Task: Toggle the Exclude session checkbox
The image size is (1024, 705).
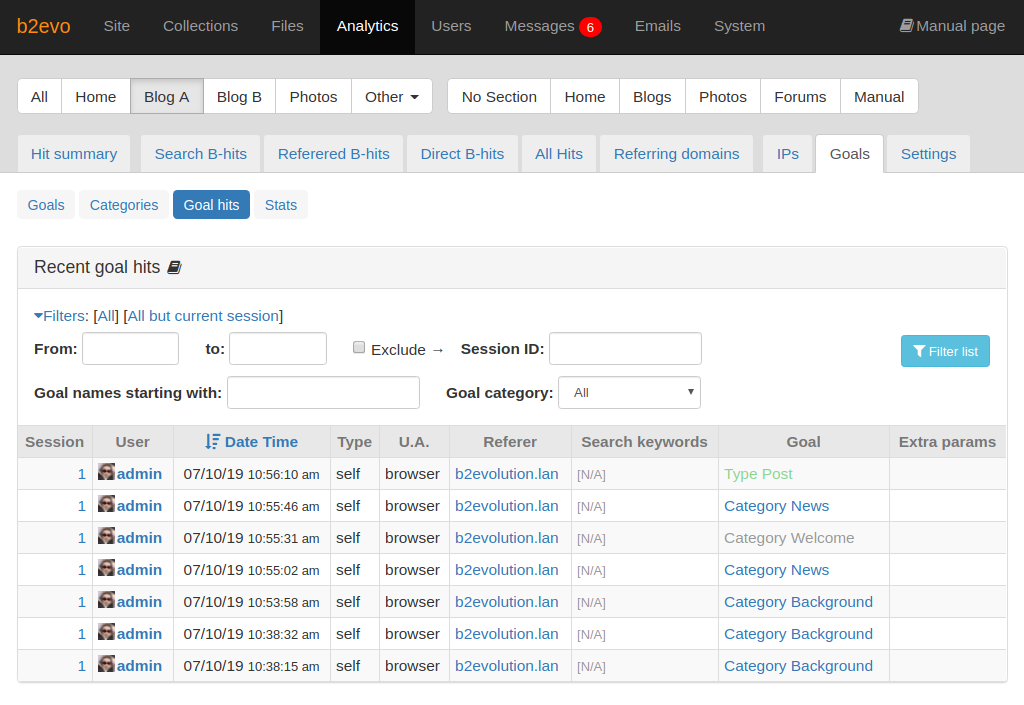Action: [x=359, y=347]
